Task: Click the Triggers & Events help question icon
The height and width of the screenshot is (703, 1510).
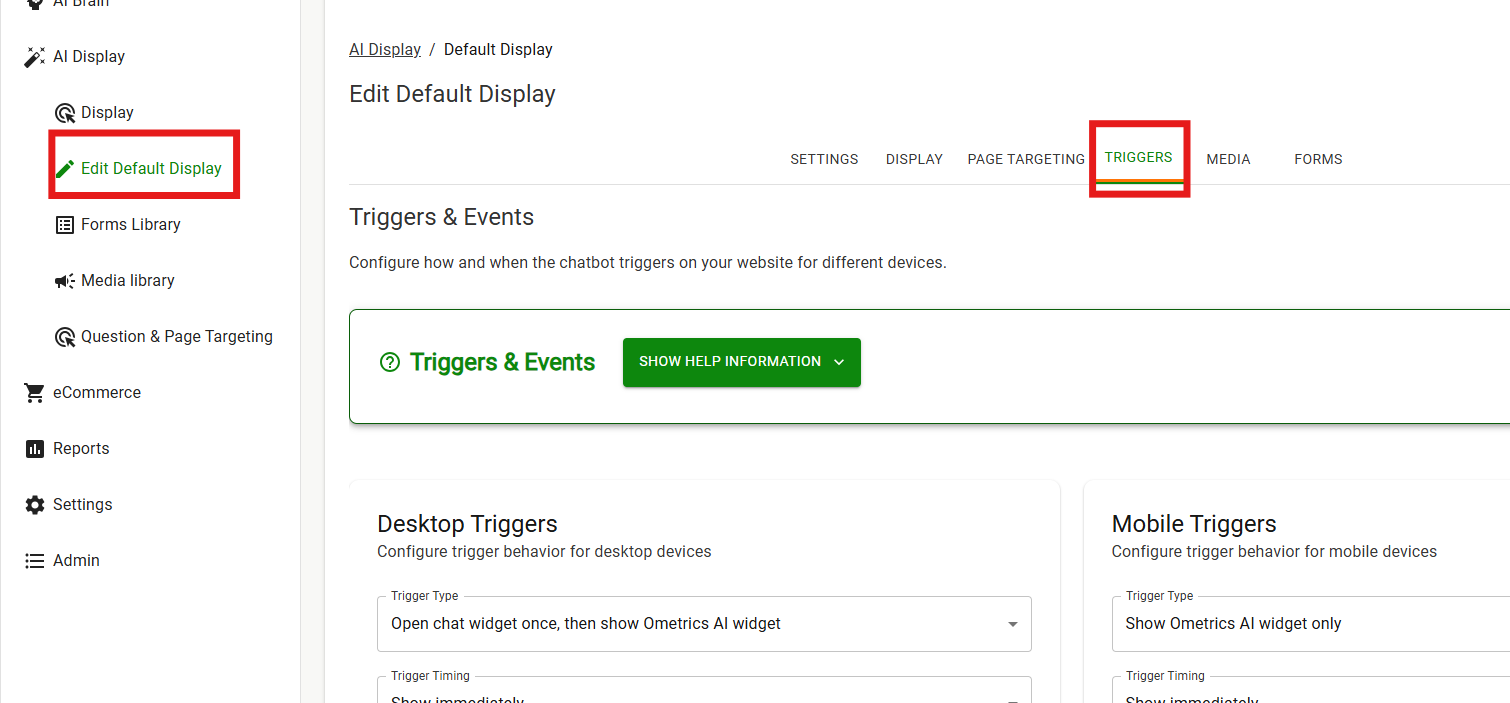Action: [x=390, y=363]
